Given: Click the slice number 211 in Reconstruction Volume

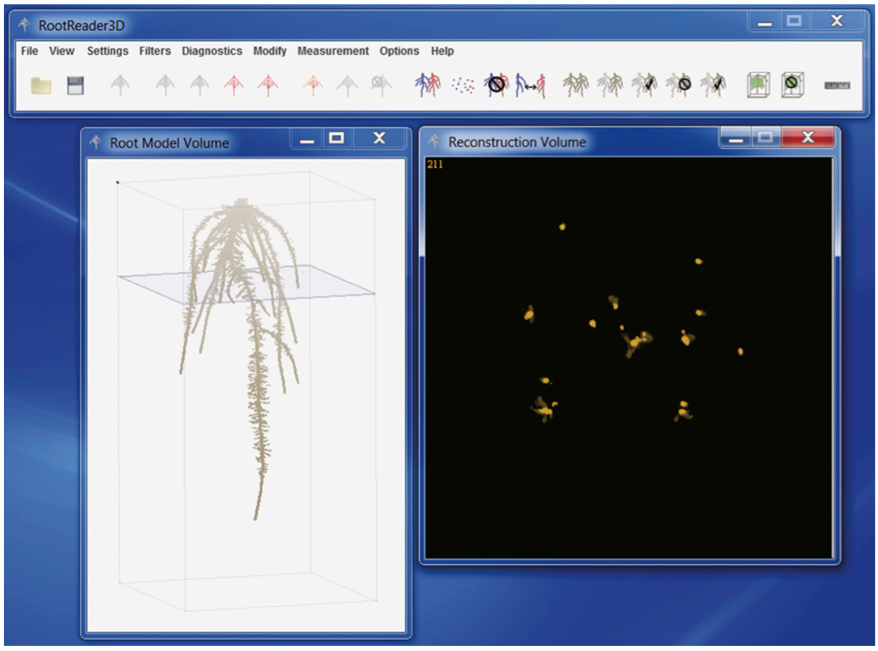Looking at the screenshot, I should pos(435,165).
